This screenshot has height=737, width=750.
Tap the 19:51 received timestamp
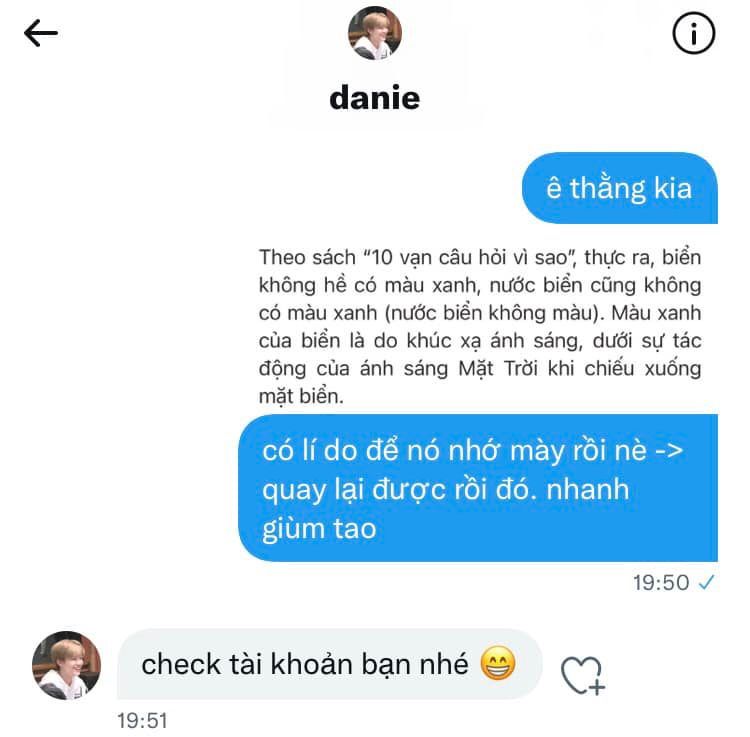[143, 721]
